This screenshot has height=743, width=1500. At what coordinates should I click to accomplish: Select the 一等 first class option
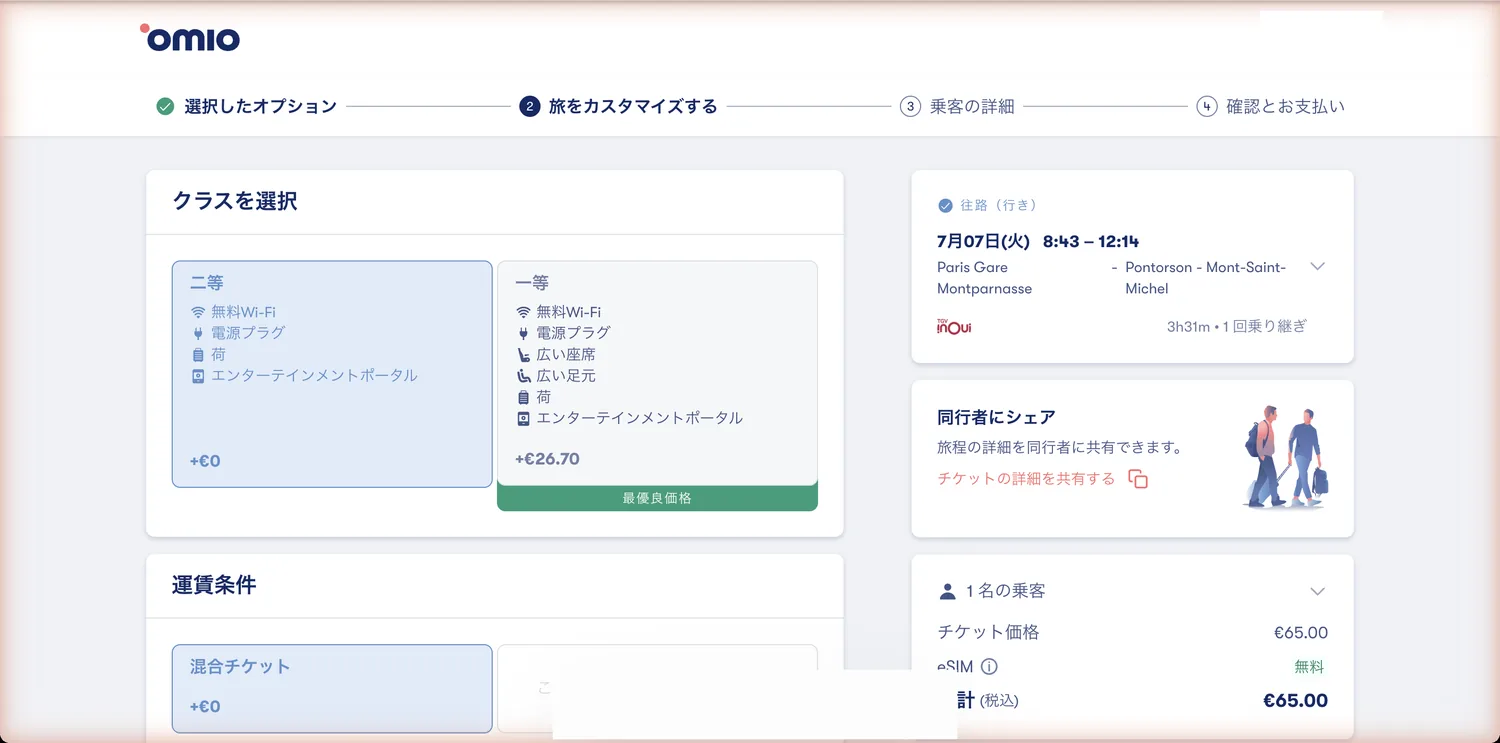point(657,374)
